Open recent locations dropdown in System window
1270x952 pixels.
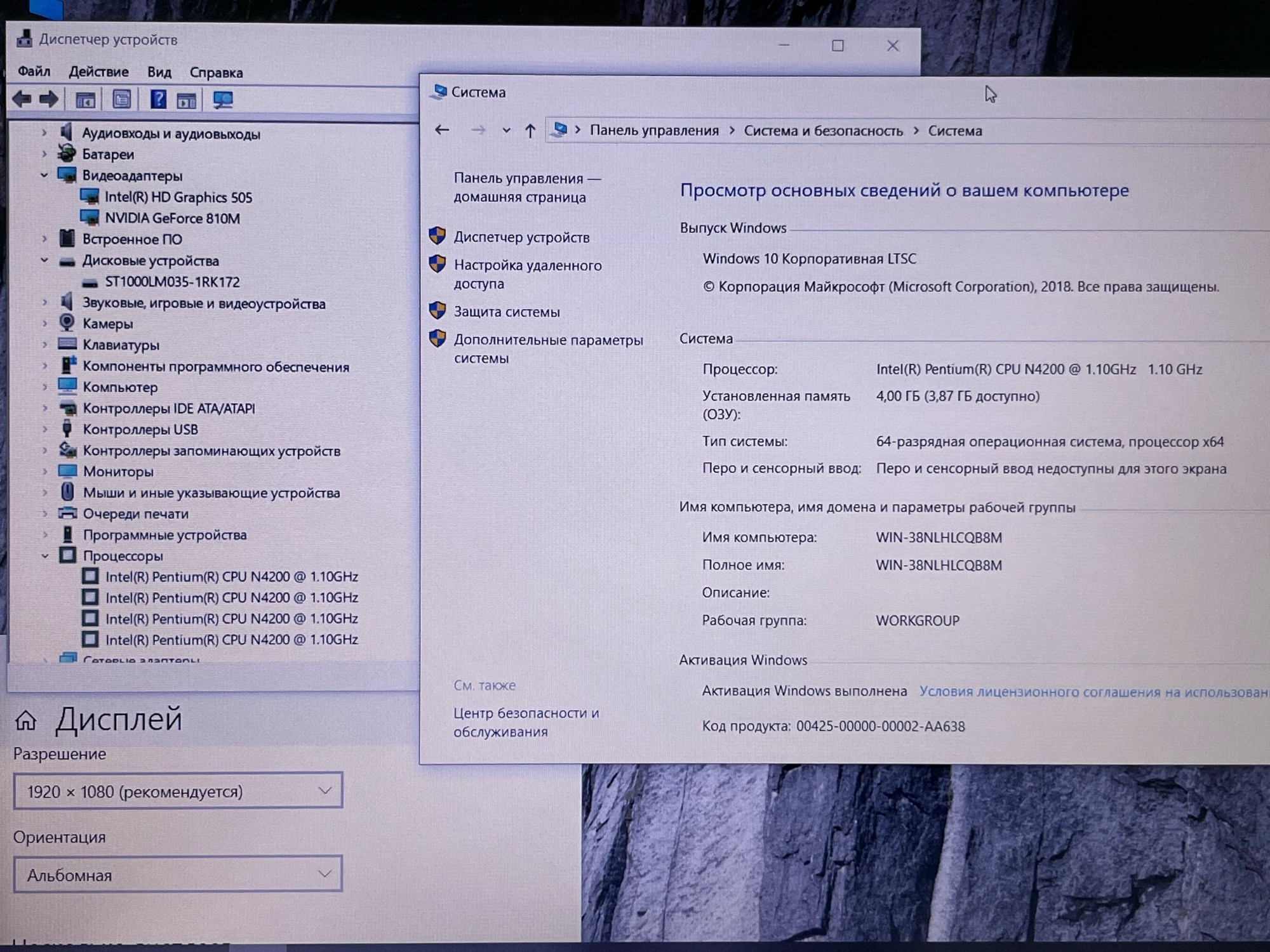(x=506, y=131)
